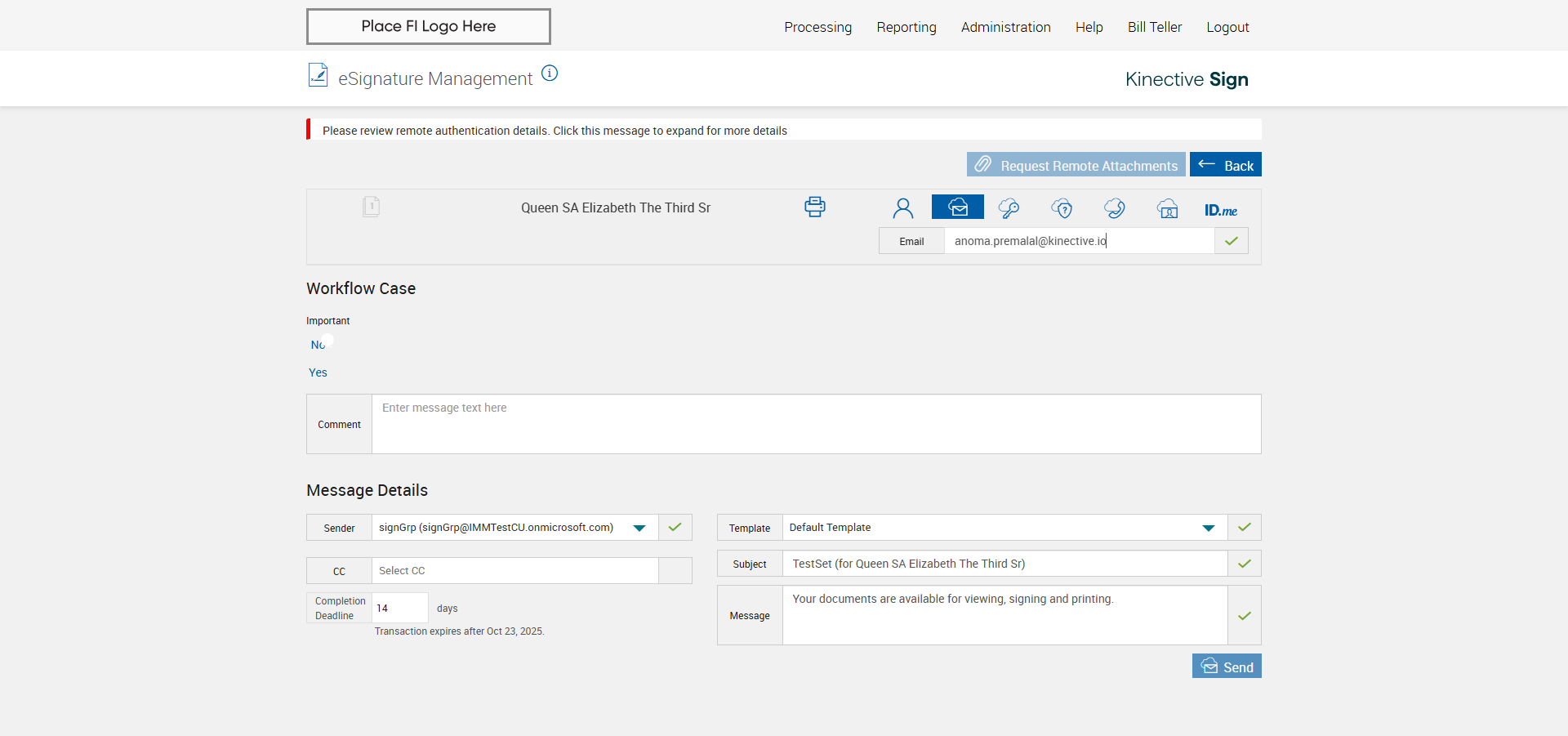This screenshot has height=736, width=1568.
Task: Click the info icon beside eSignature Management
Action: click(550, 74)
